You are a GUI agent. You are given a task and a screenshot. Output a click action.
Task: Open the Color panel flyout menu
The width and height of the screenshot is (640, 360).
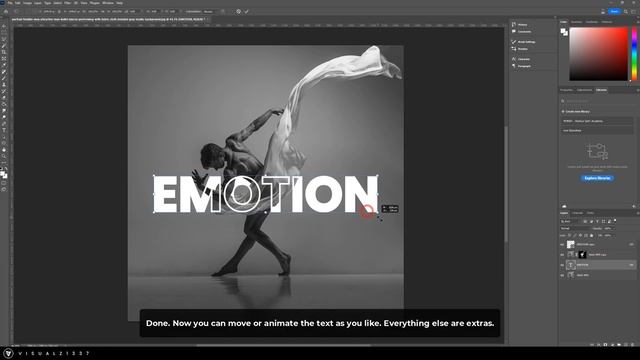click(x=638, y=22)
